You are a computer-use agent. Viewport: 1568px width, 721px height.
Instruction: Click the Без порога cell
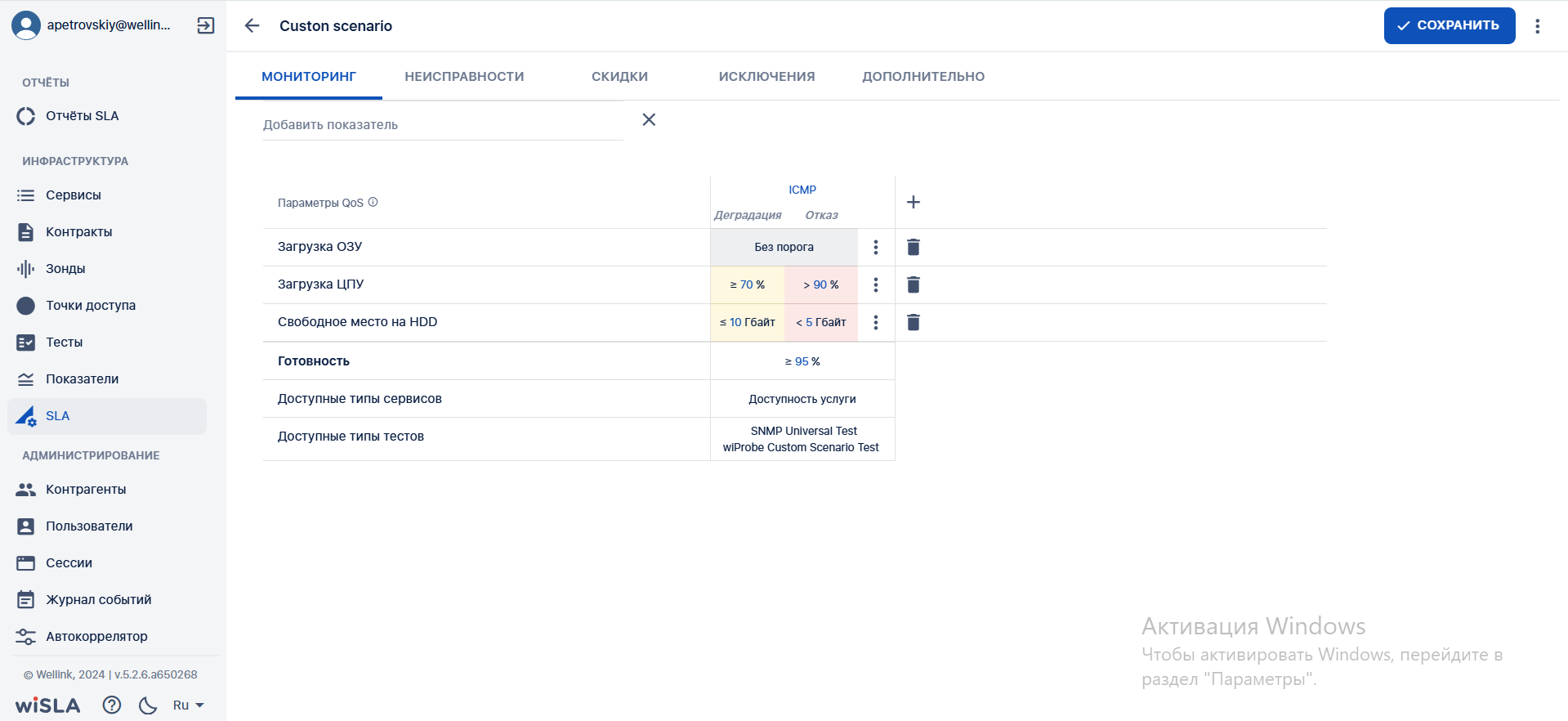coord(784,247)
